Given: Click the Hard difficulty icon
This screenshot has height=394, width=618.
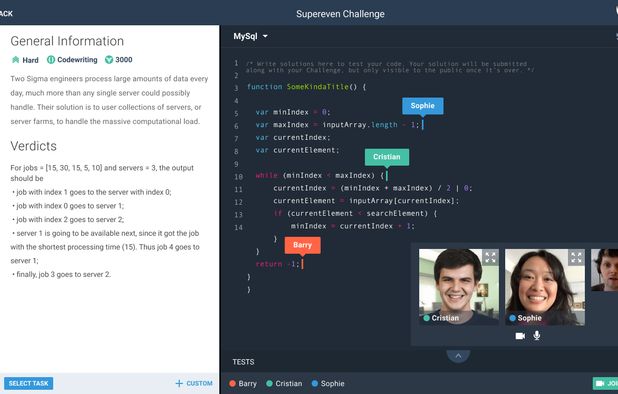Looking at the screenshot, I should click(15, 60).
